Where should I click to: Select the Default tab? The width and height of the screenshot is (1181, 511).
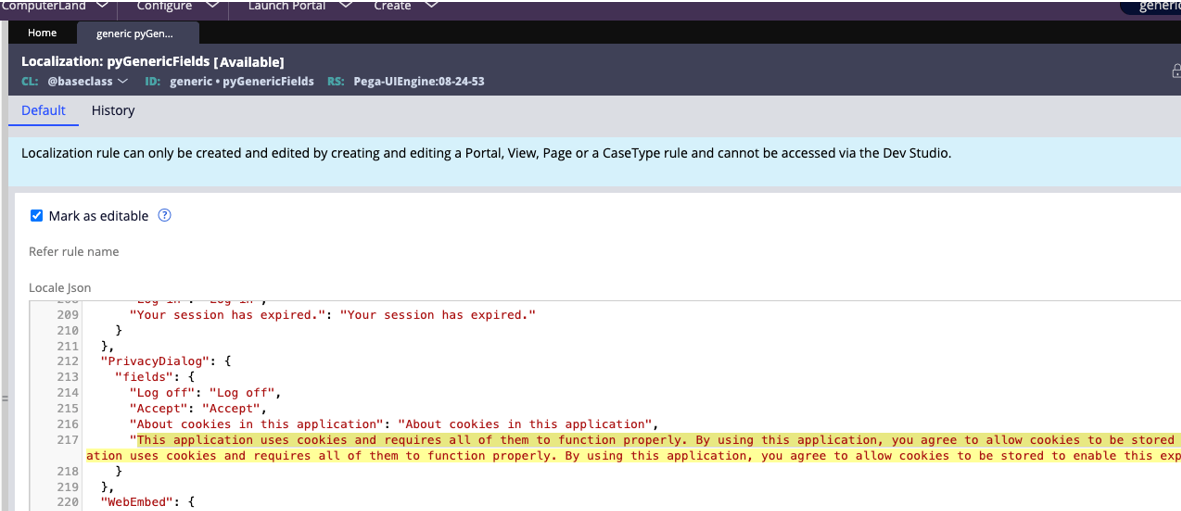pyautogui.click(x=43, y=111)
